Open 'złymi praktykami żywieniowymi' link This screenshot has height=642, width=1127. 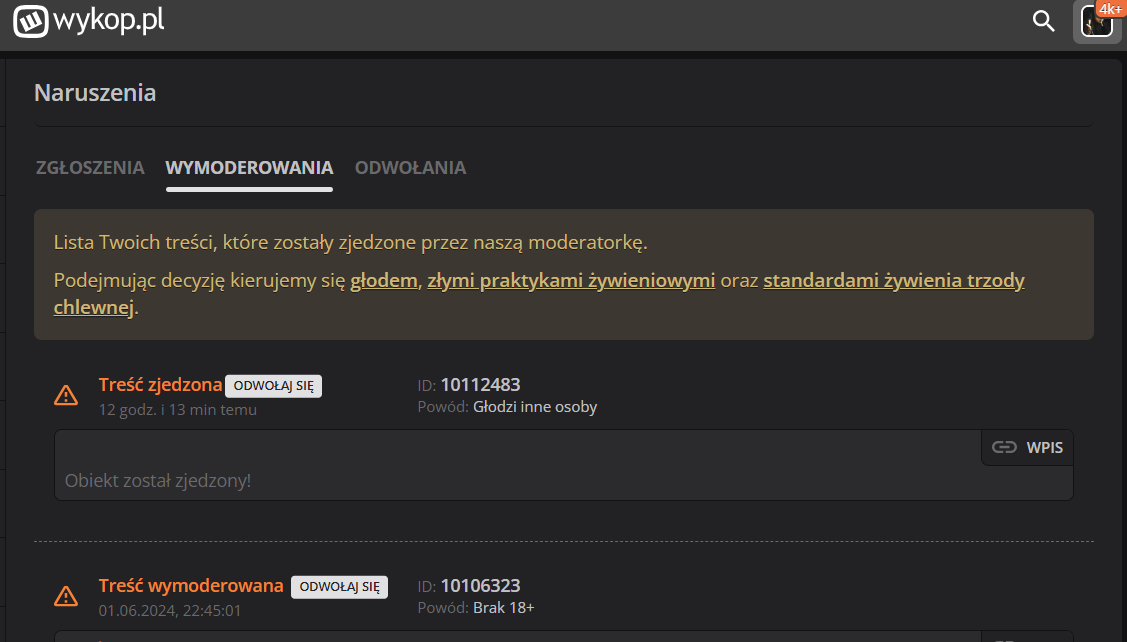(571, 280)
